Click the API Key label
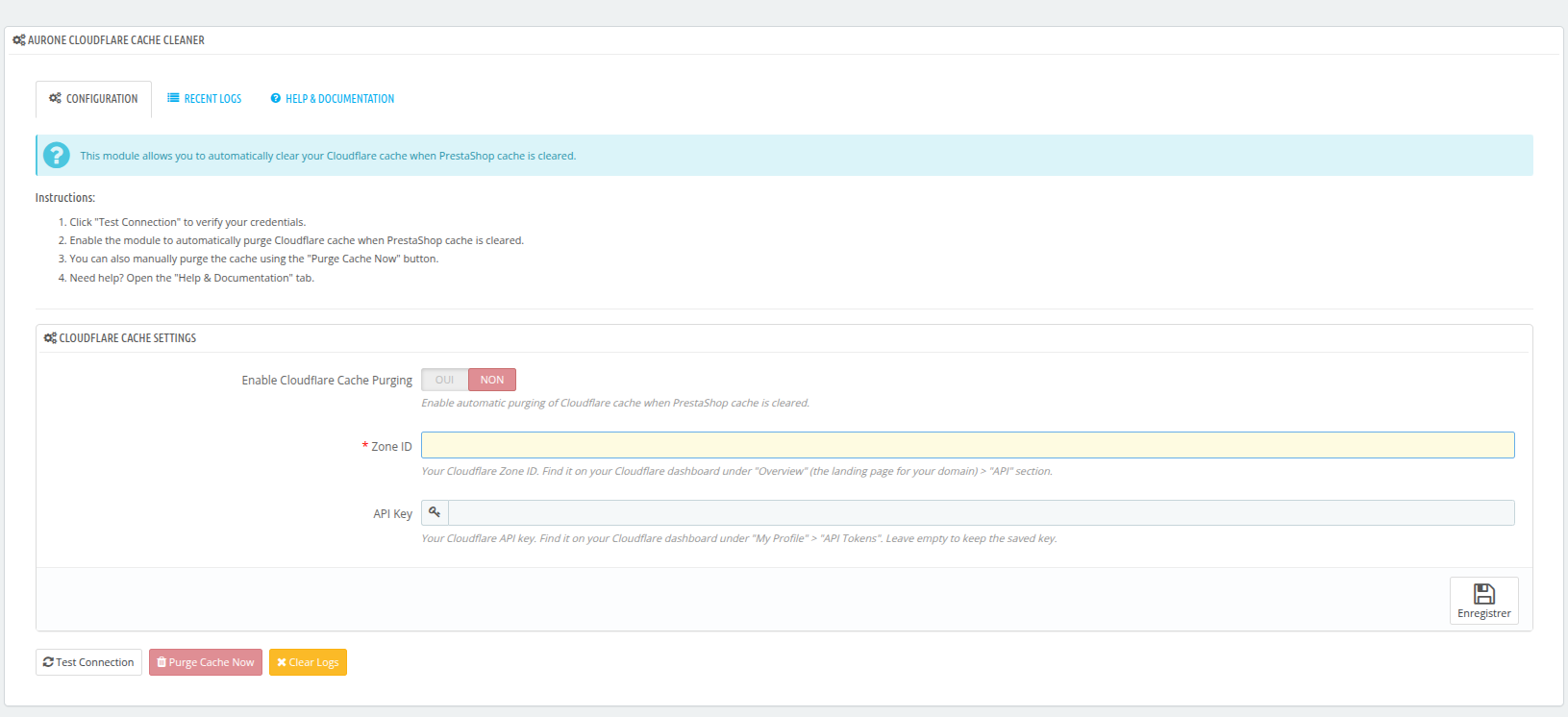This screenshot has height=717, width=1568. click(x=392, y=514)
